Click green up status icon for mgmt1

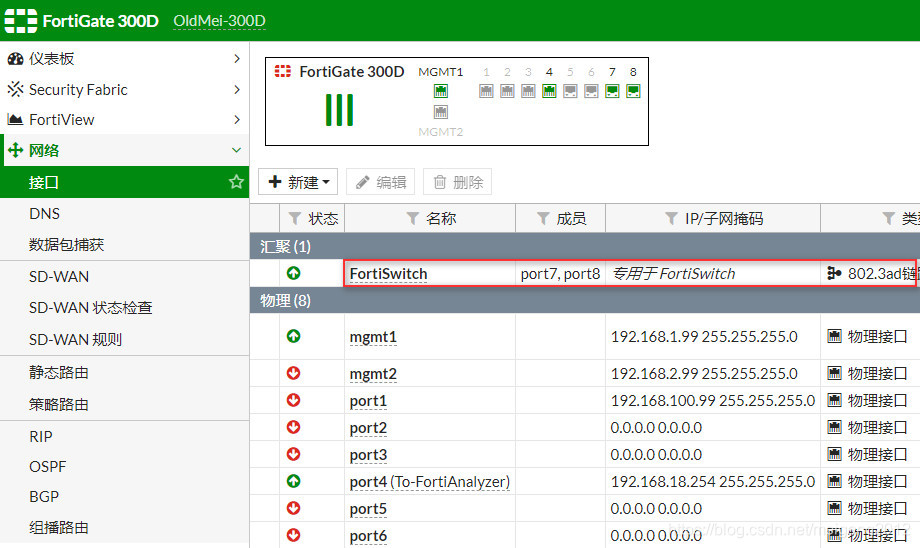click(293, 336)
